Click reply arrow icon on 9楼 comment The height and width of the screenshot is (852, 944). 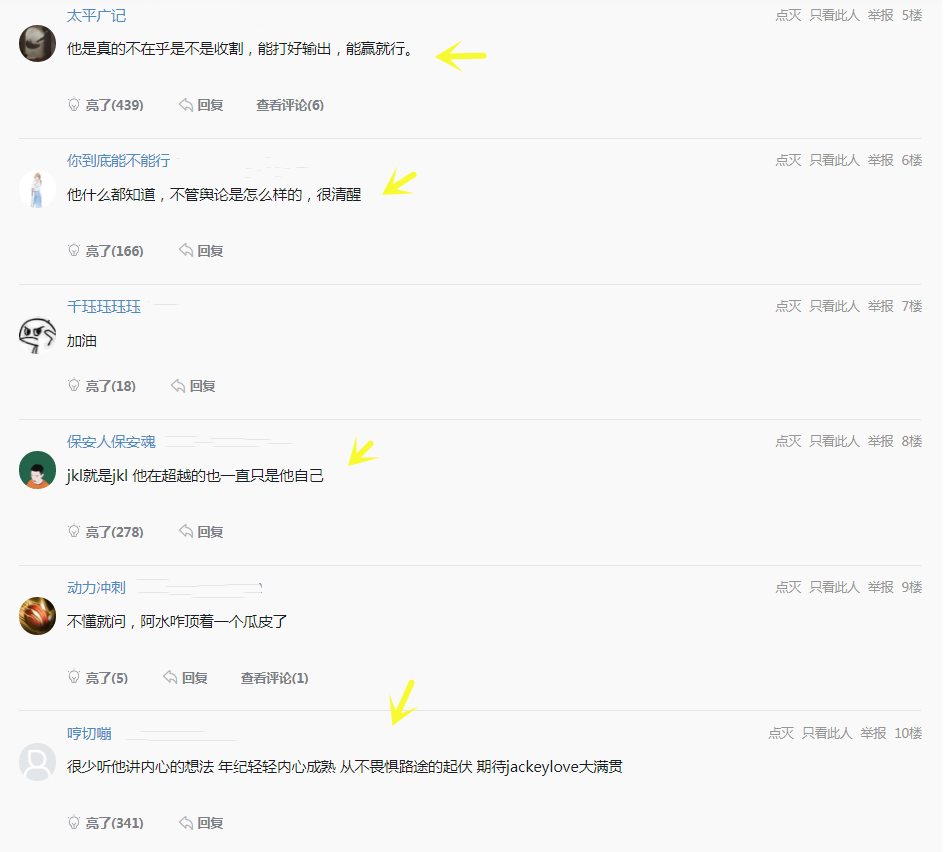(x=170, y=677)
